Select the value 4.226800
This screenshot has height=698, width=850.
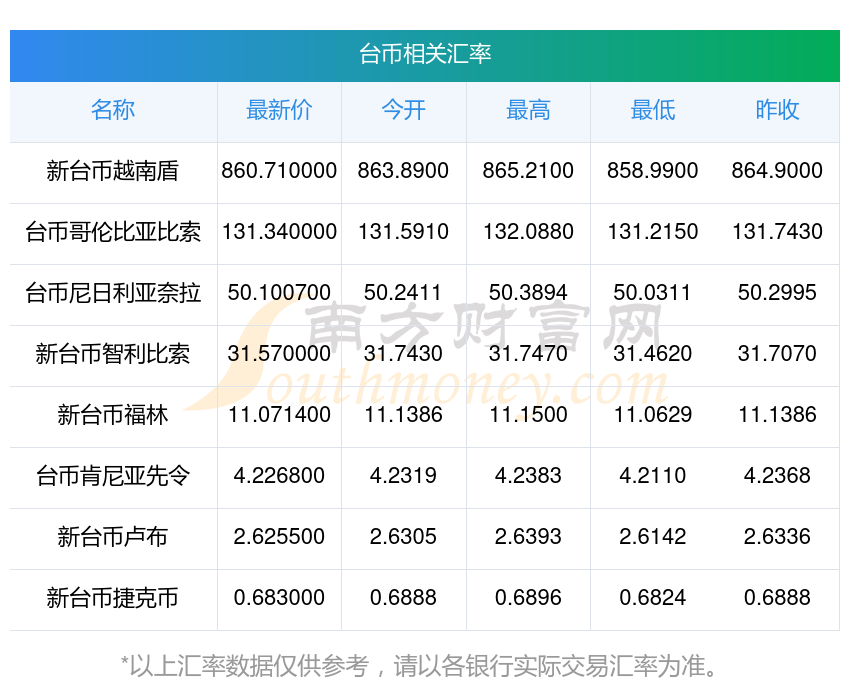click(279, 476)
